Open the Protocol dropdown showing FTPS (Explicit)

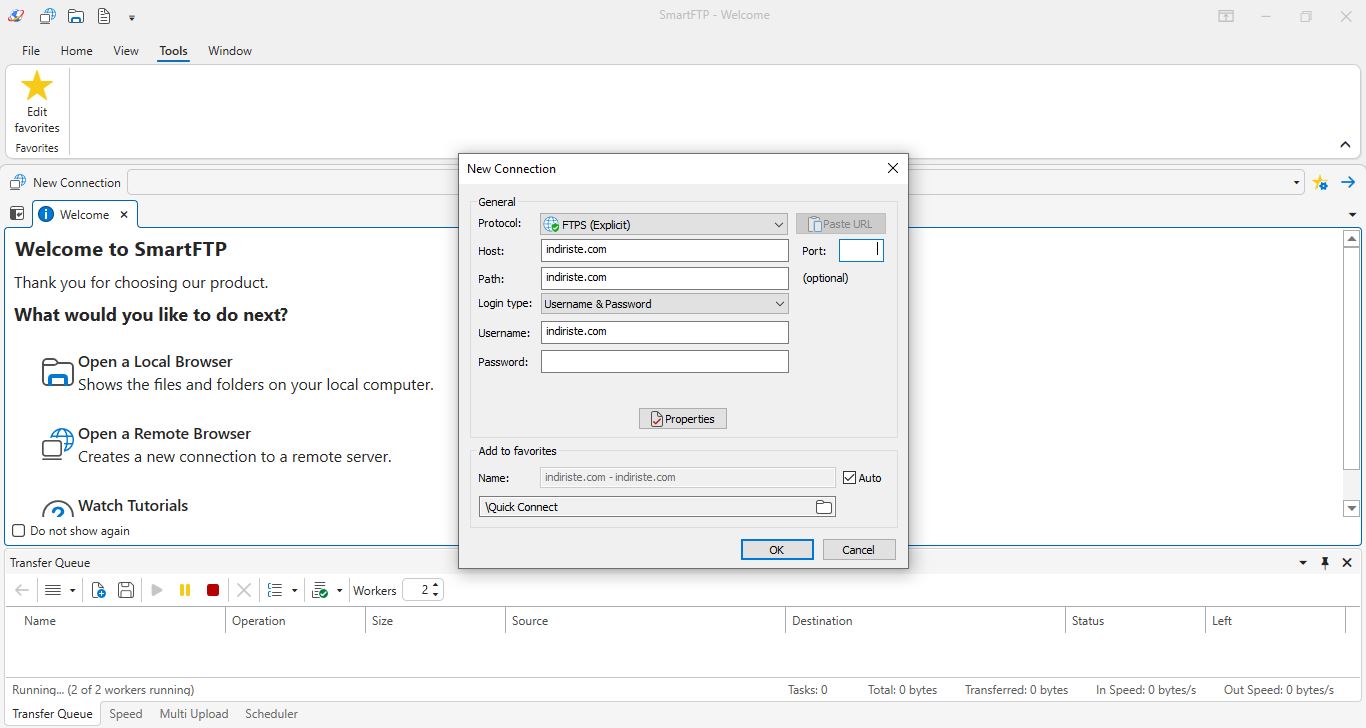[x=664, y=224]
